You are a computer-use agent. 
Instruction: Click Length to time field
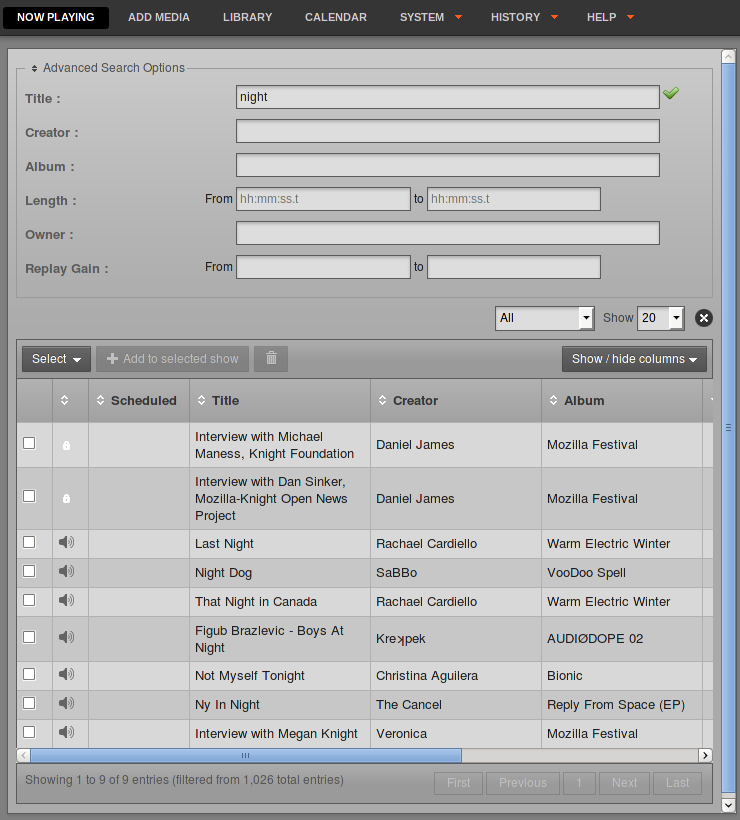tap(514, 199)
